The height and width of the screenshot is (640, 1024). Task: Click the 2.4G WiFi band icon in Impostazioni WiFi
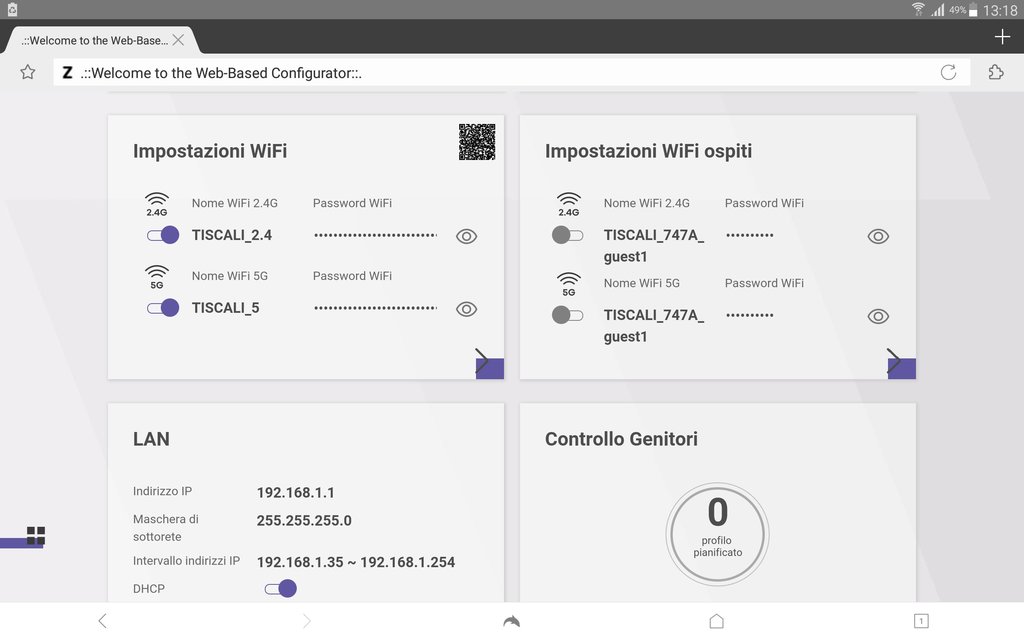157,204
